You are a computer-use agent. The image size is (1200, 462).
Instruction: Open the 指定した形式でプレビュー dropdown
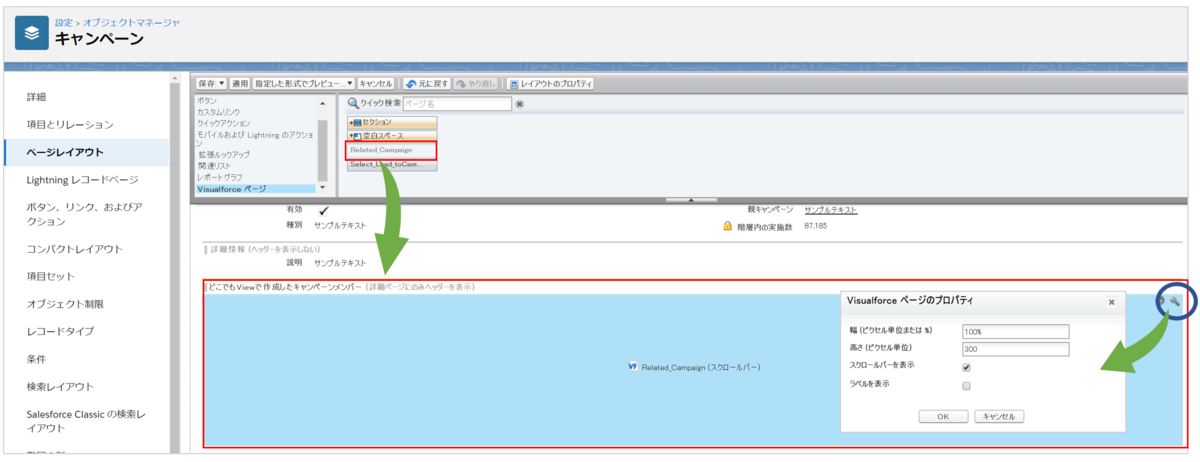[x=350, y=83]
